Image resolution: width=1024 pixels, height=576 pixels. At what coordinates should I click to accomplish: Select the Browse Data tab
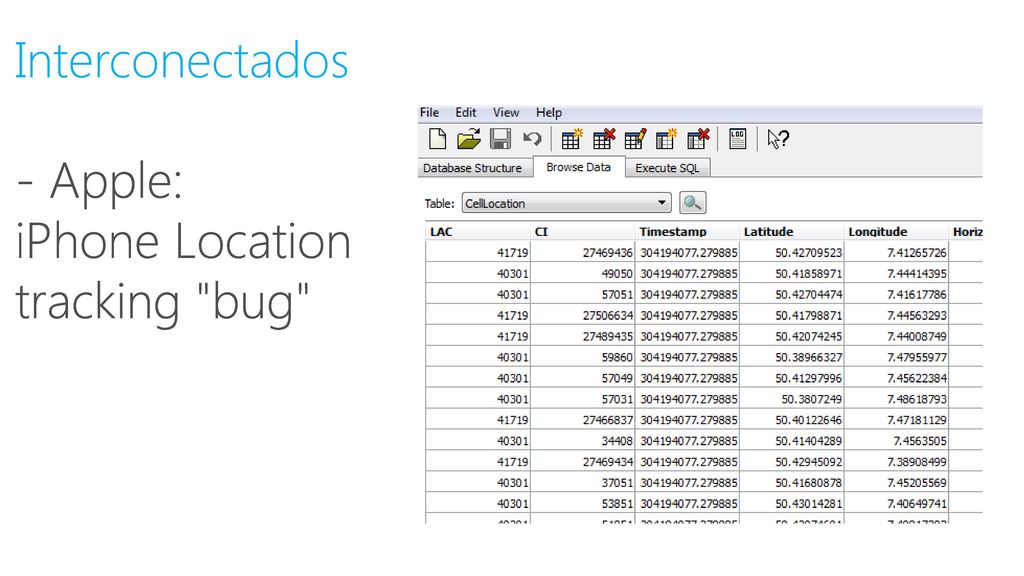579,167
